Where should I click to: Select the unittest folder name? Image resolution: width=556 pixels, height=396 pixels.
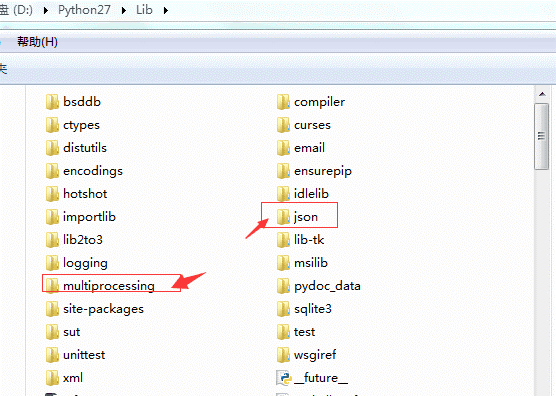click(x=84, y=355)
